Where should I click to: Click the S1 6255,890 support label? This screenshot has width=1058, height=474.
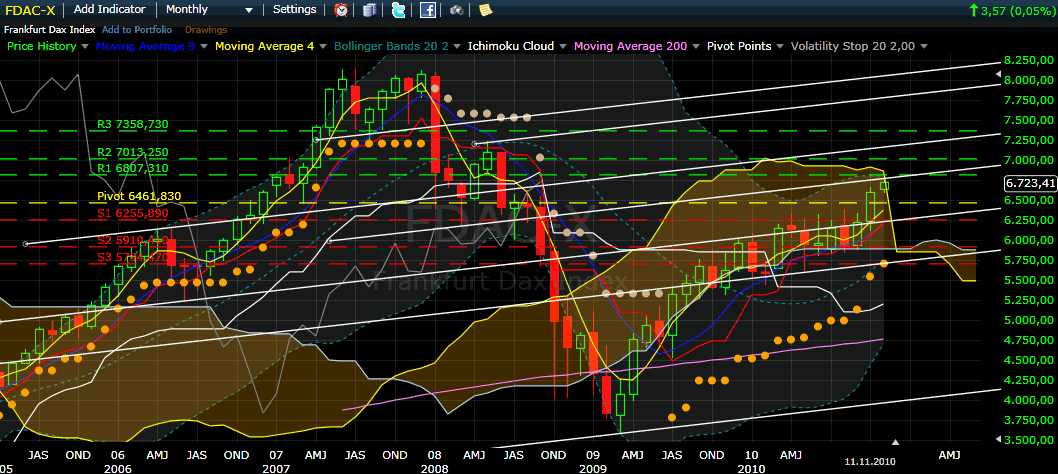(133, 213)
